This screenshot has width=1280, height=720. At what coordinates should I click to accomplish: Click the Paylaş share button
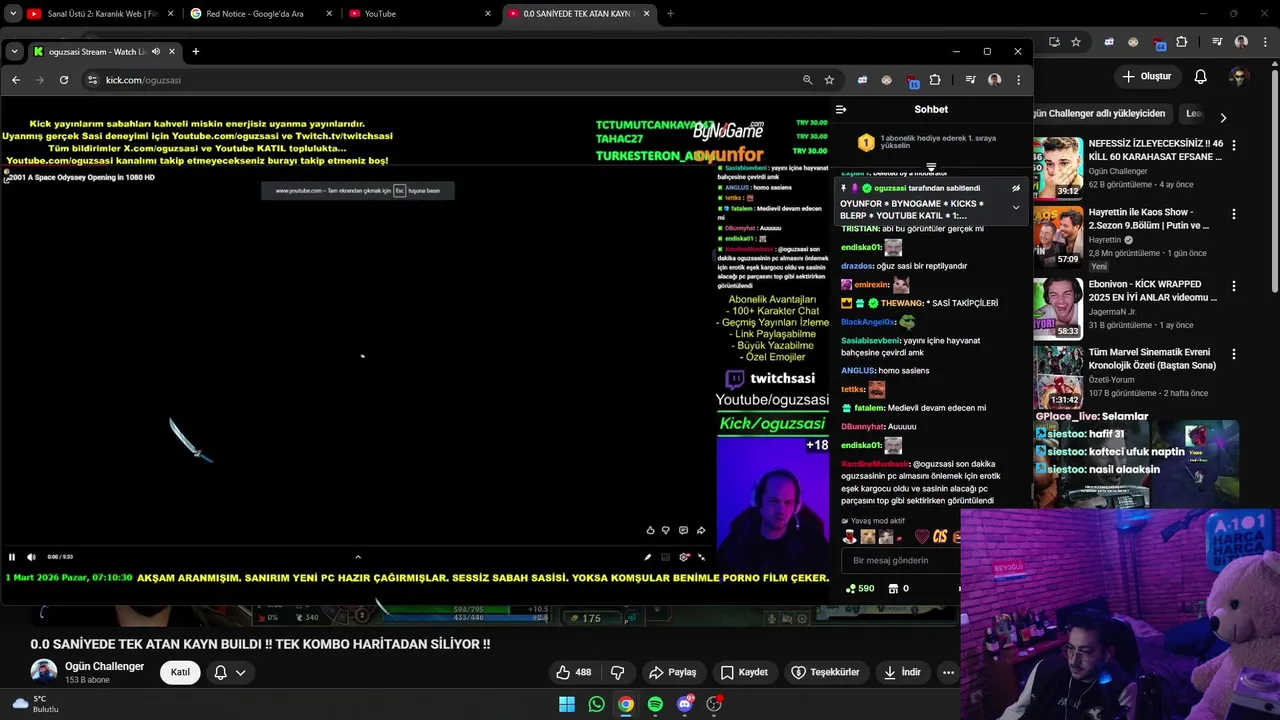(673, 672)
